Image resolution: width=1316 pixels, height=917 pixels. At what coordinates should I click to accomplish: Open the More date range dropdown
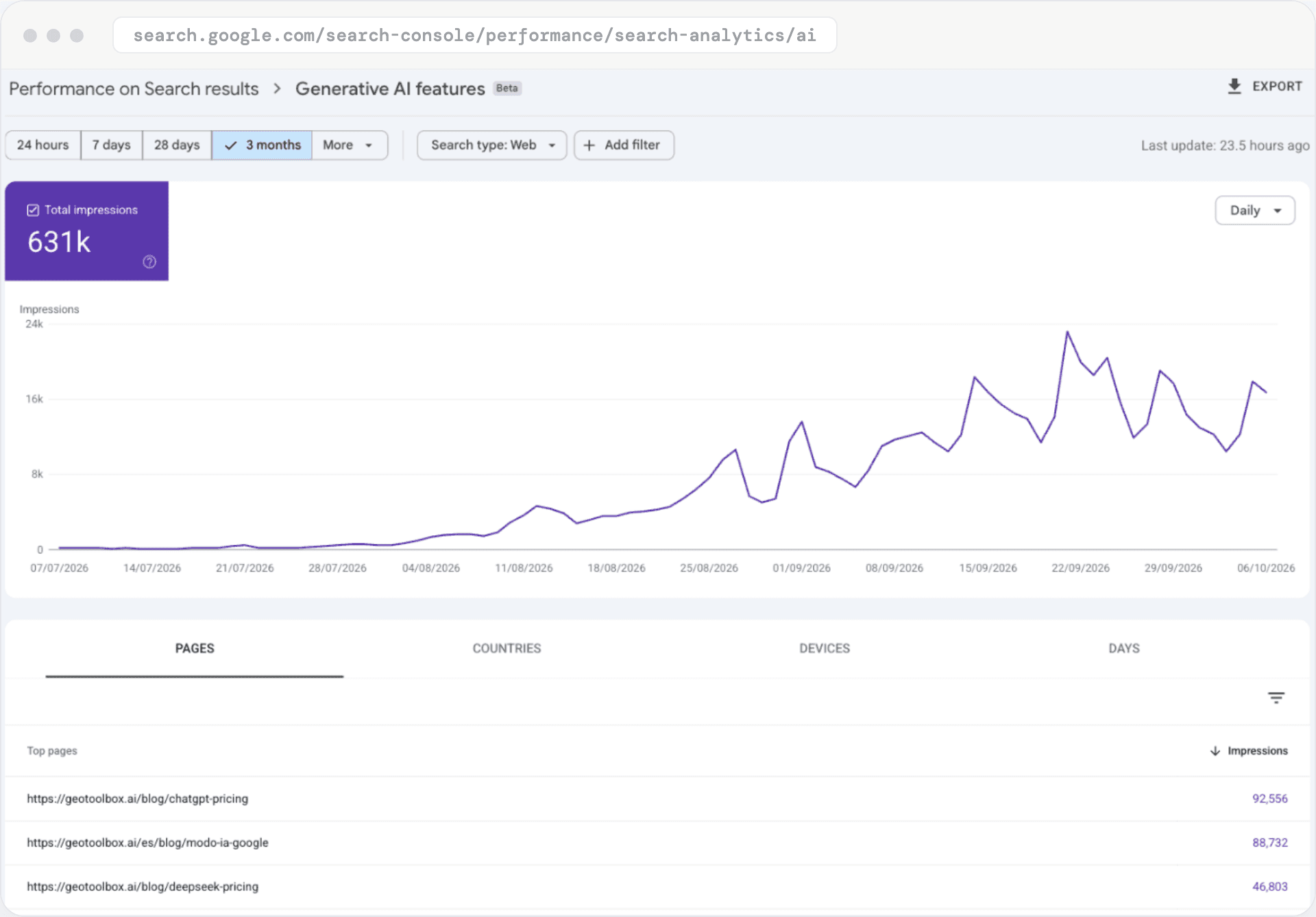pyautogui.click(x=350, y=145)
